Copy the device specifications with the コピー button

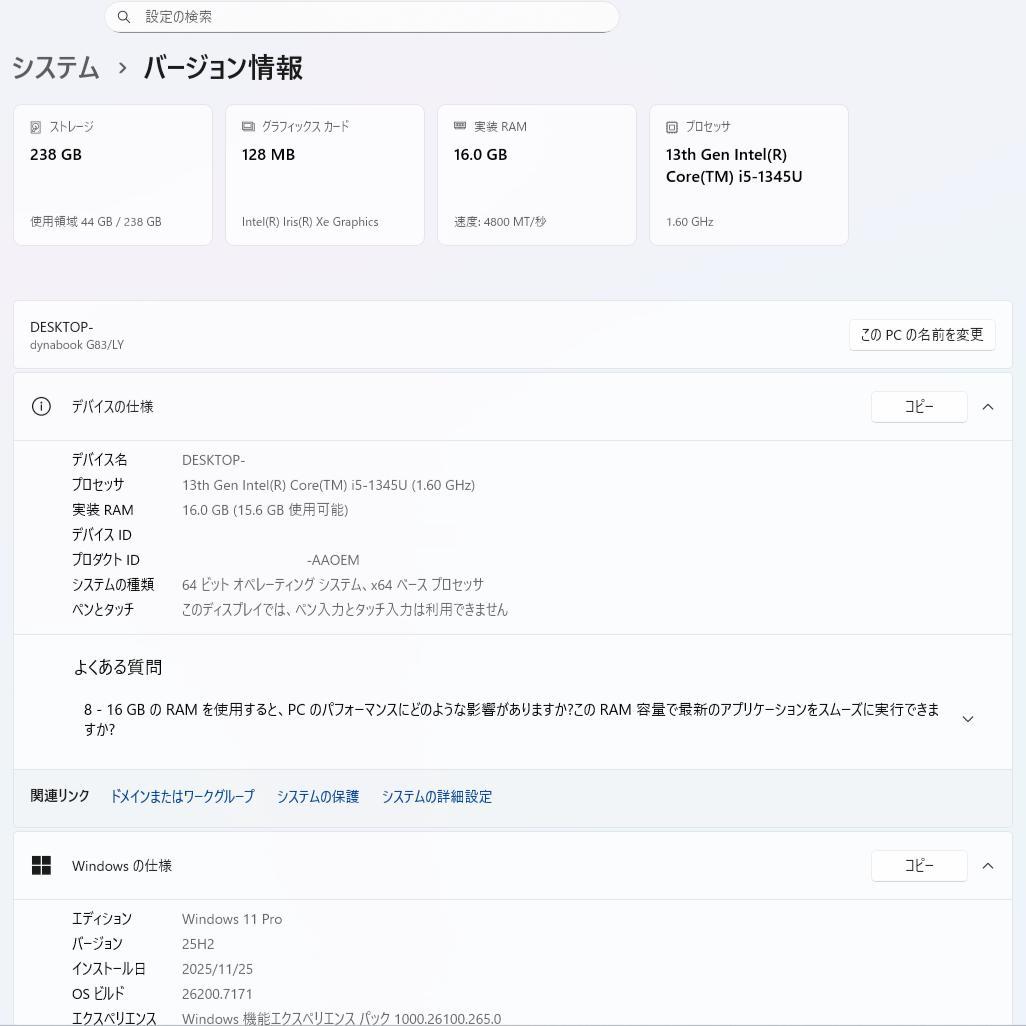(x=919, y=406)
